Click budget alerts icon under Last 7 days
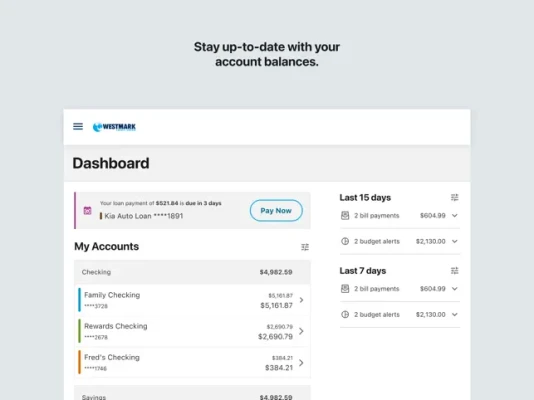Image resolution: width=534 pixels, height=400 pixels. [x=345, y=315]
